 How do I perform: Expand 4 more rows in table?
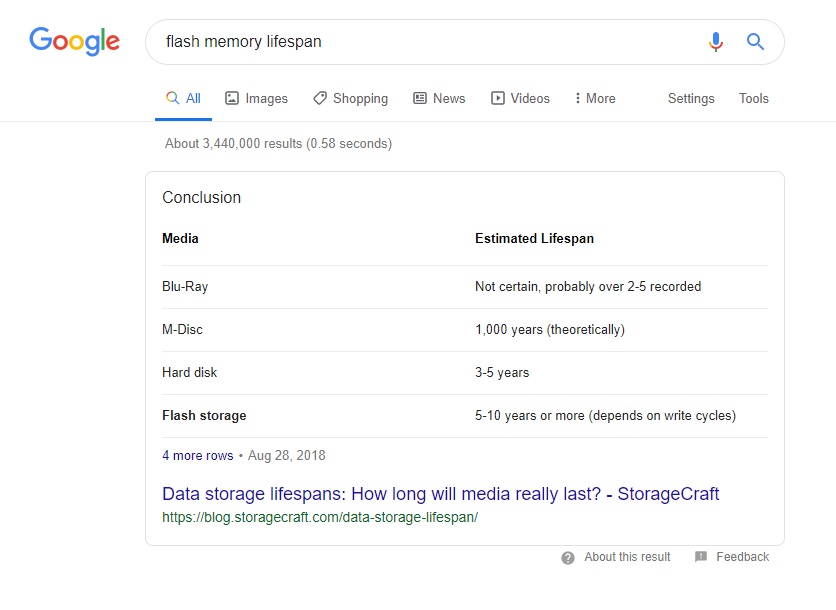point(197,455)
